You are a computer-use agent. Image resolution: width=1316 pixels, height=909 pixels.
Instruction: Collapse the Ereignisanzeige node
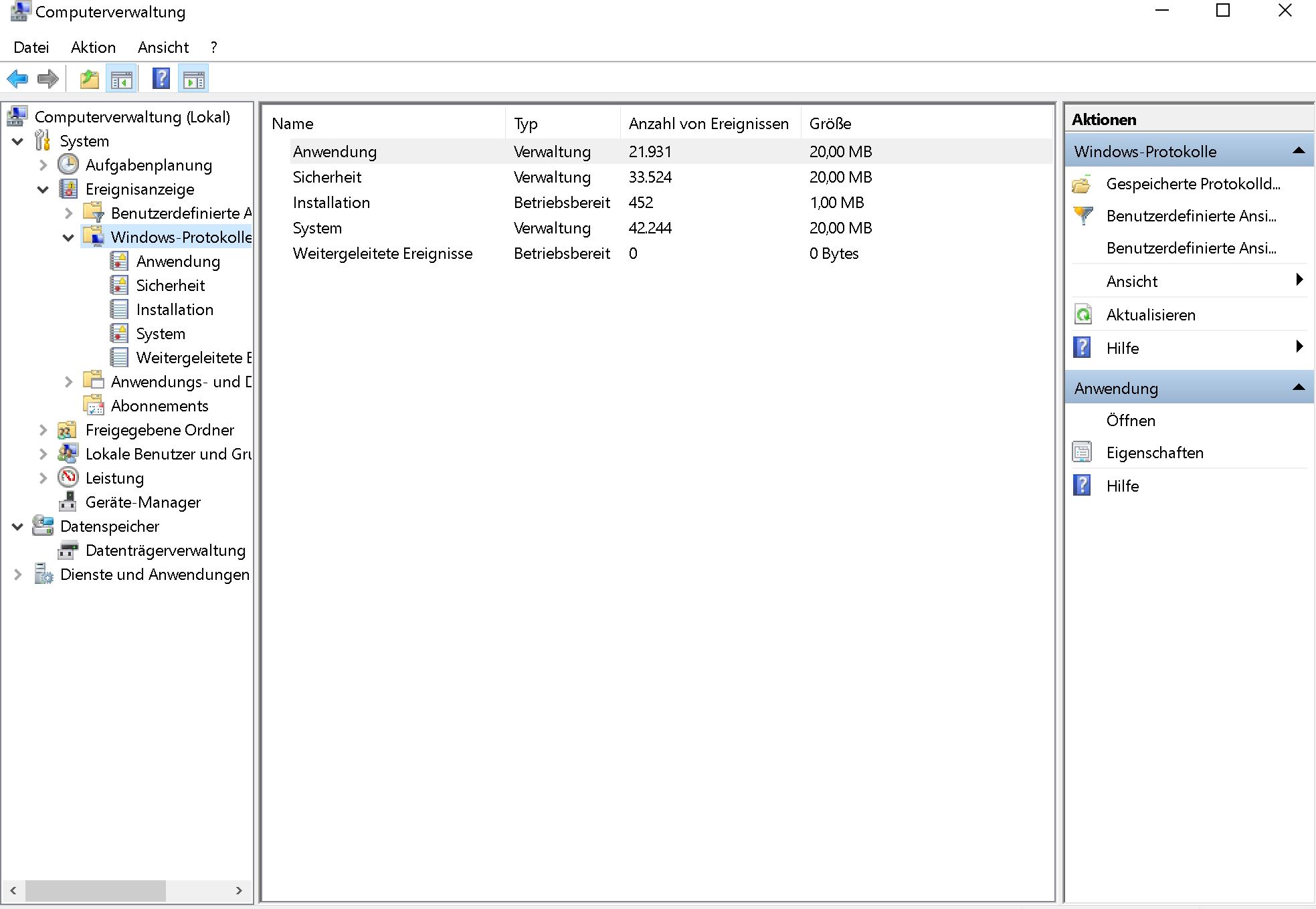43,189
